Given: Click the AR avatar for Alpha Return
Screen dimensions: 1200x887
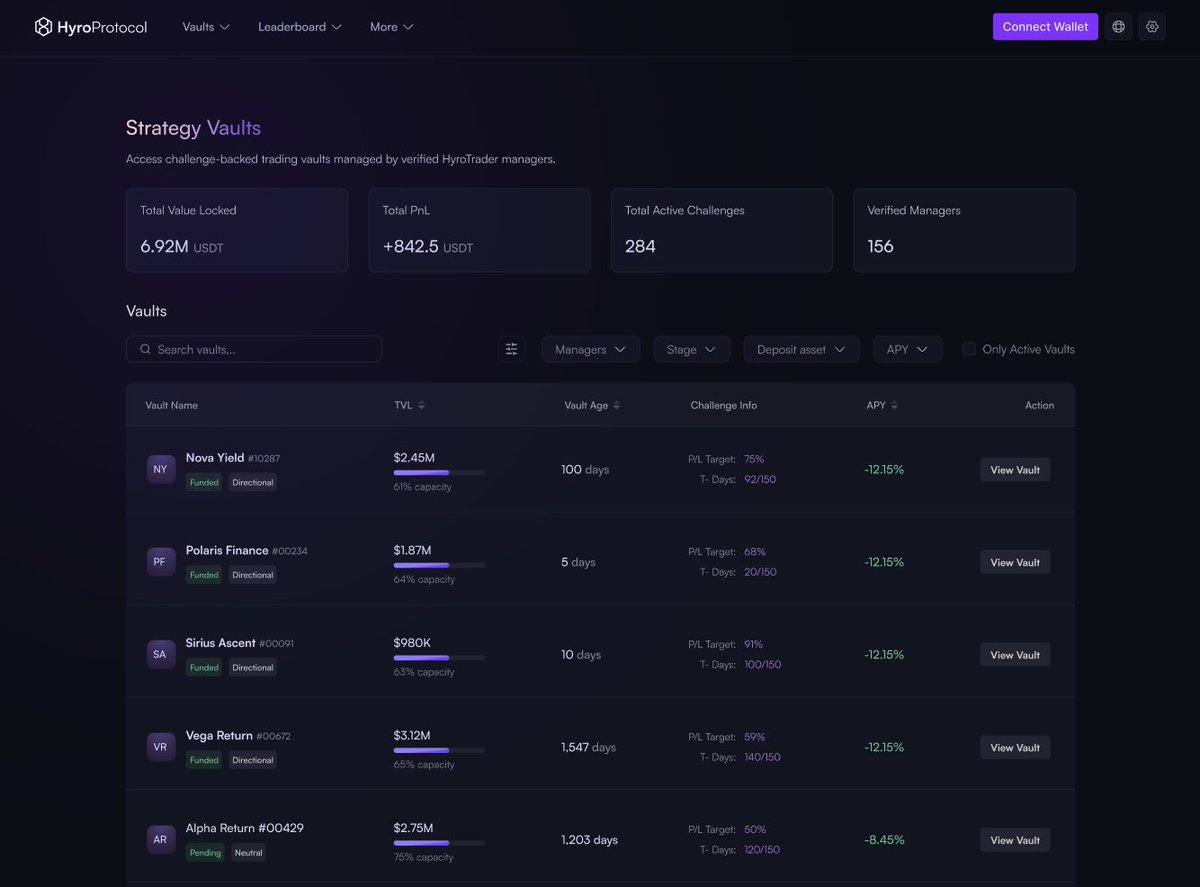Looking at the screenshot, I should [x=161, y=840].
